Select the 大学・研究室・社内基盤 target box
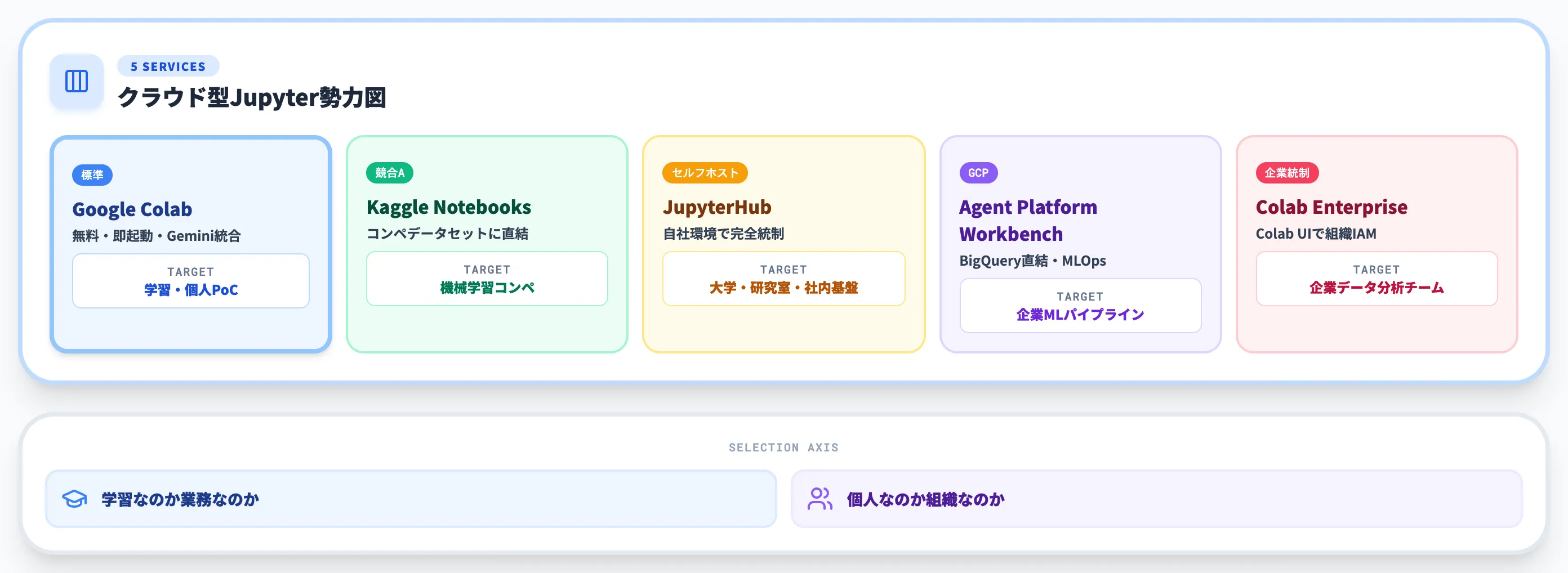The image size is (1568, 573). (783, 279)
